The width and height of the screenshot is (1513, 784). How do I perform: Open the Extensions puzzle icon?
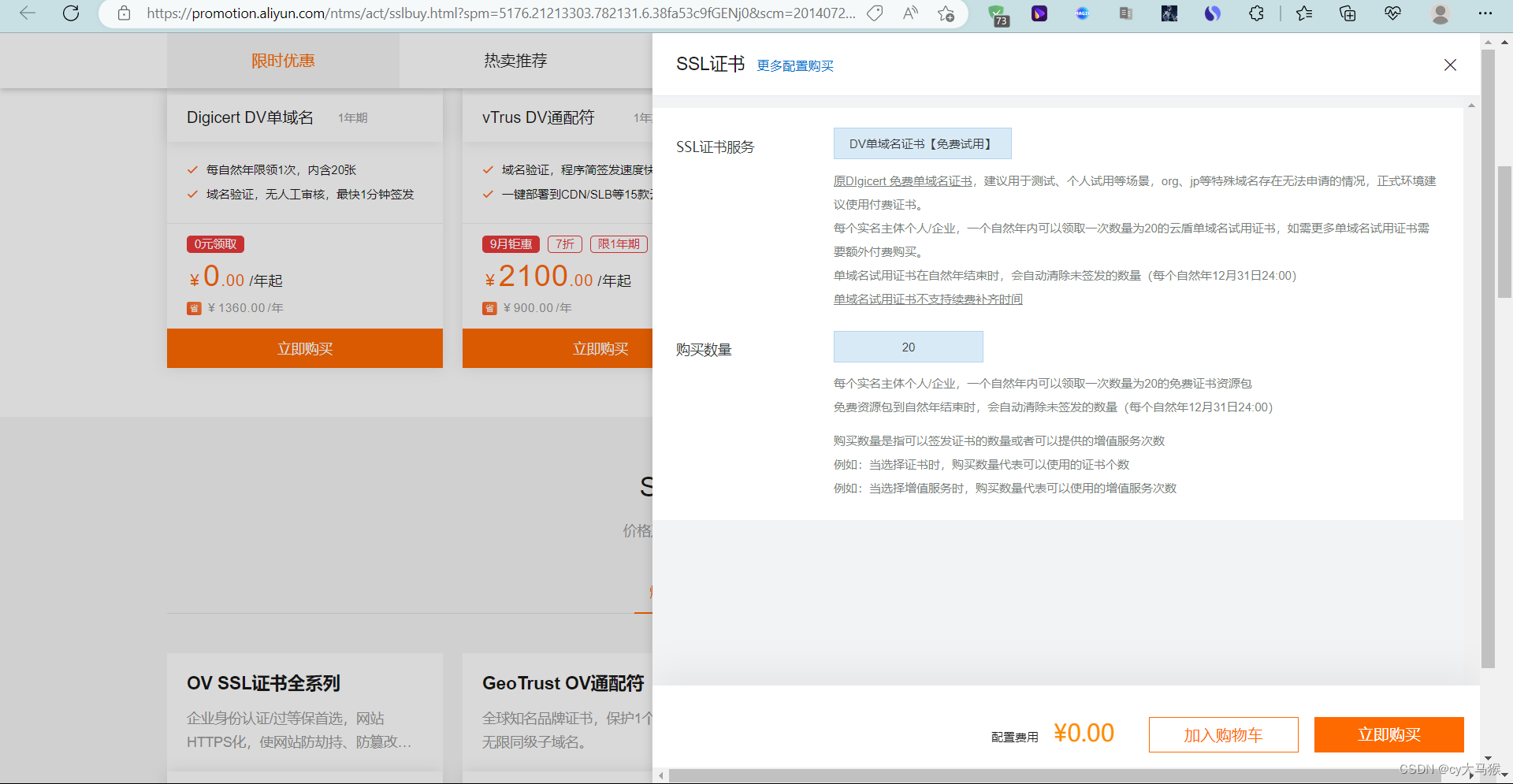pyautogui.click(x=1257, y=13)
